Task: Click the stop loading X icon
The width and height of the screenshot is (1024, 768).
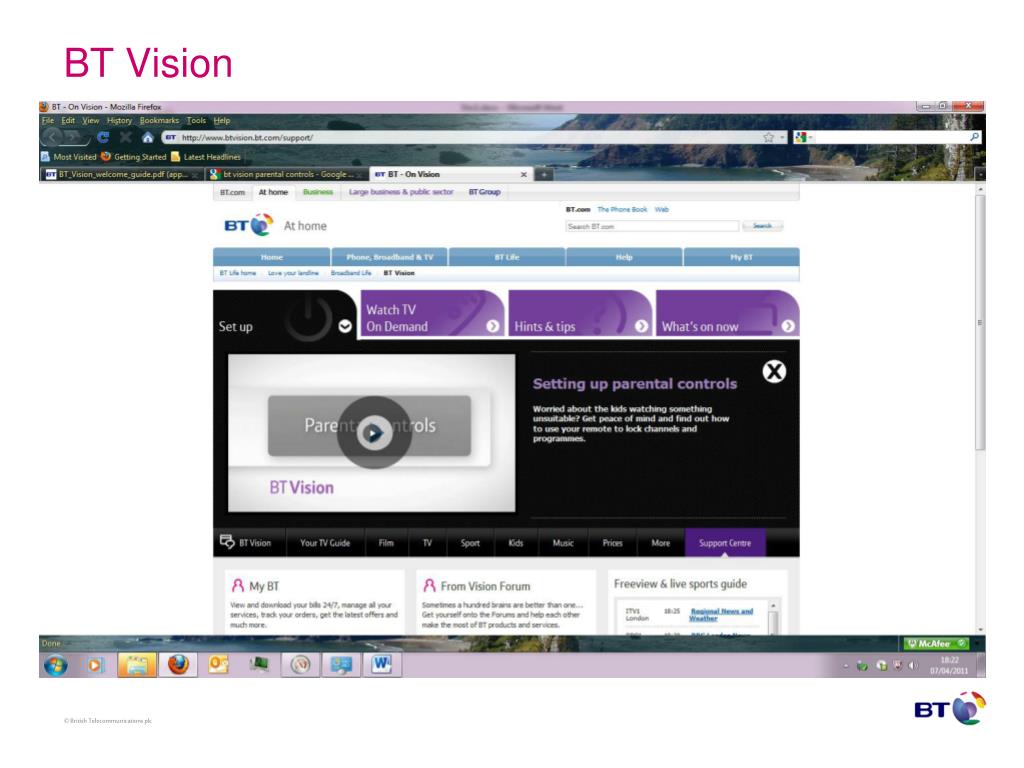Action: [125, 137]
